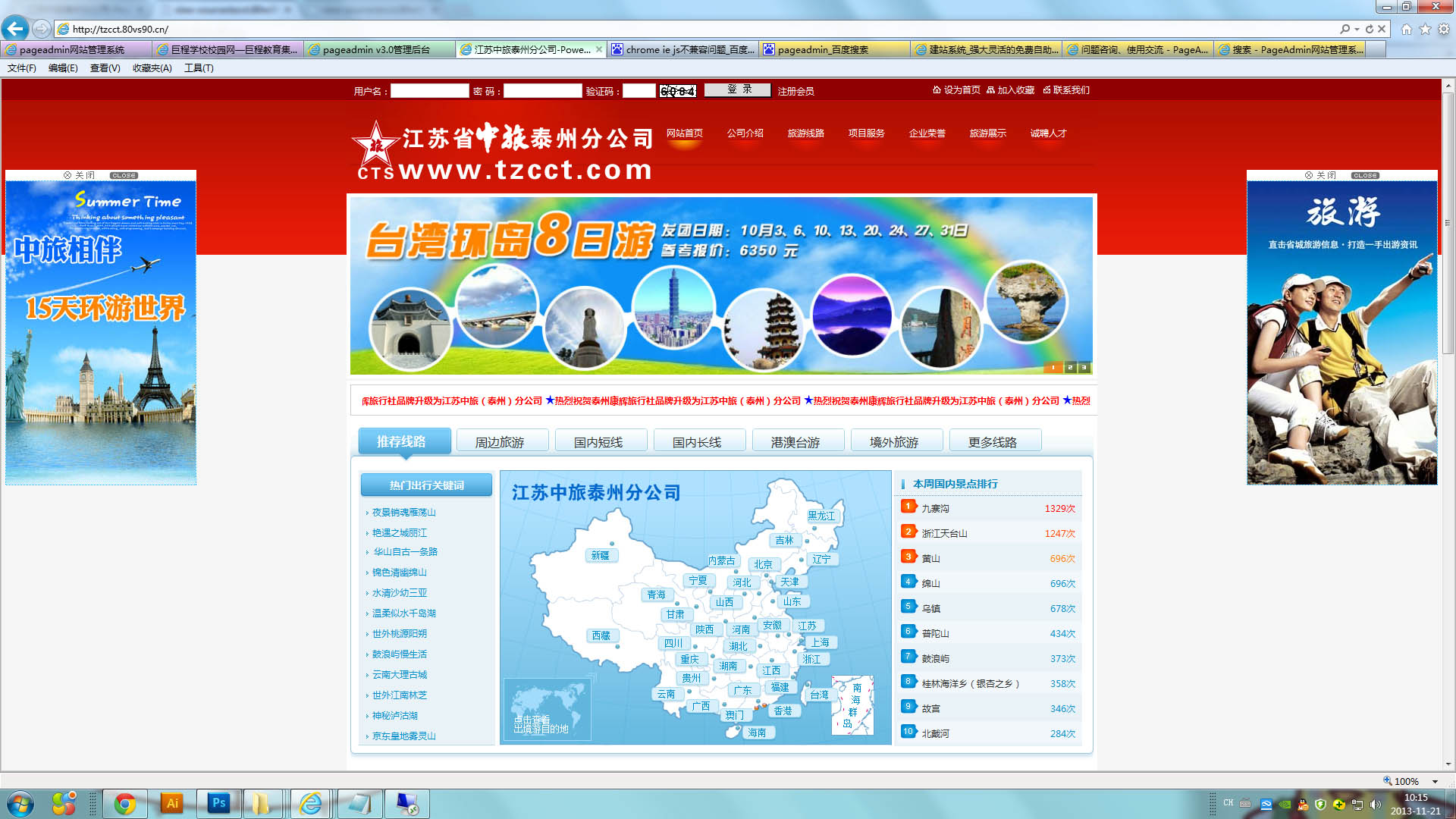The width and height of the screenshot is (1456, 819).
Task: Open the IE Tools gear icon
Action: (x=1444, y=29)
